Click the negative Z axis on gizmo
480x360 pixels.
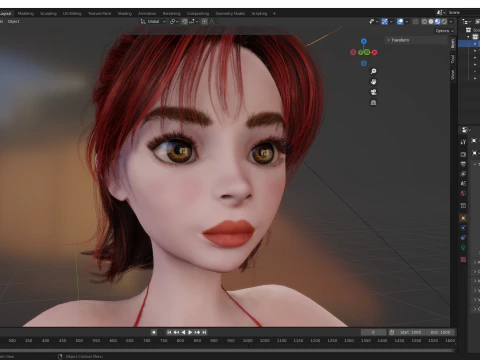[364, 63]
